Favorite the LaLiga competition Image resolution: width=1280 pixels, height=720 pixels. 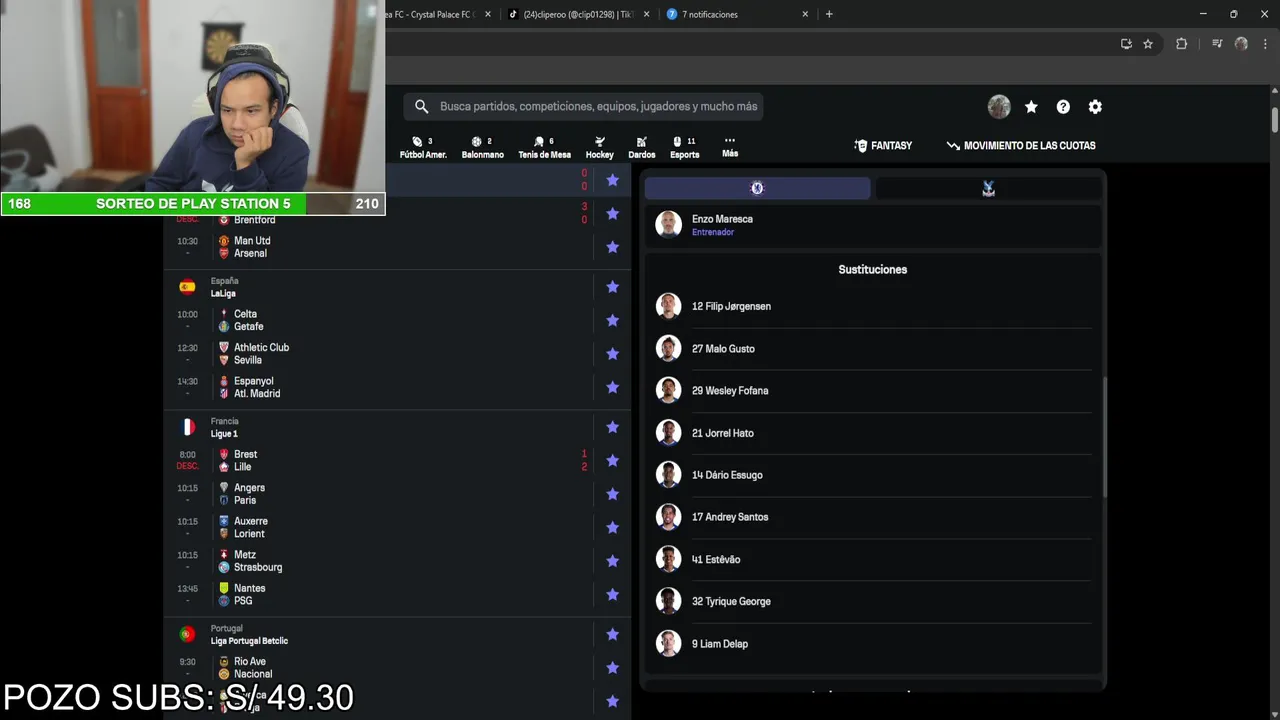[613, 287]
